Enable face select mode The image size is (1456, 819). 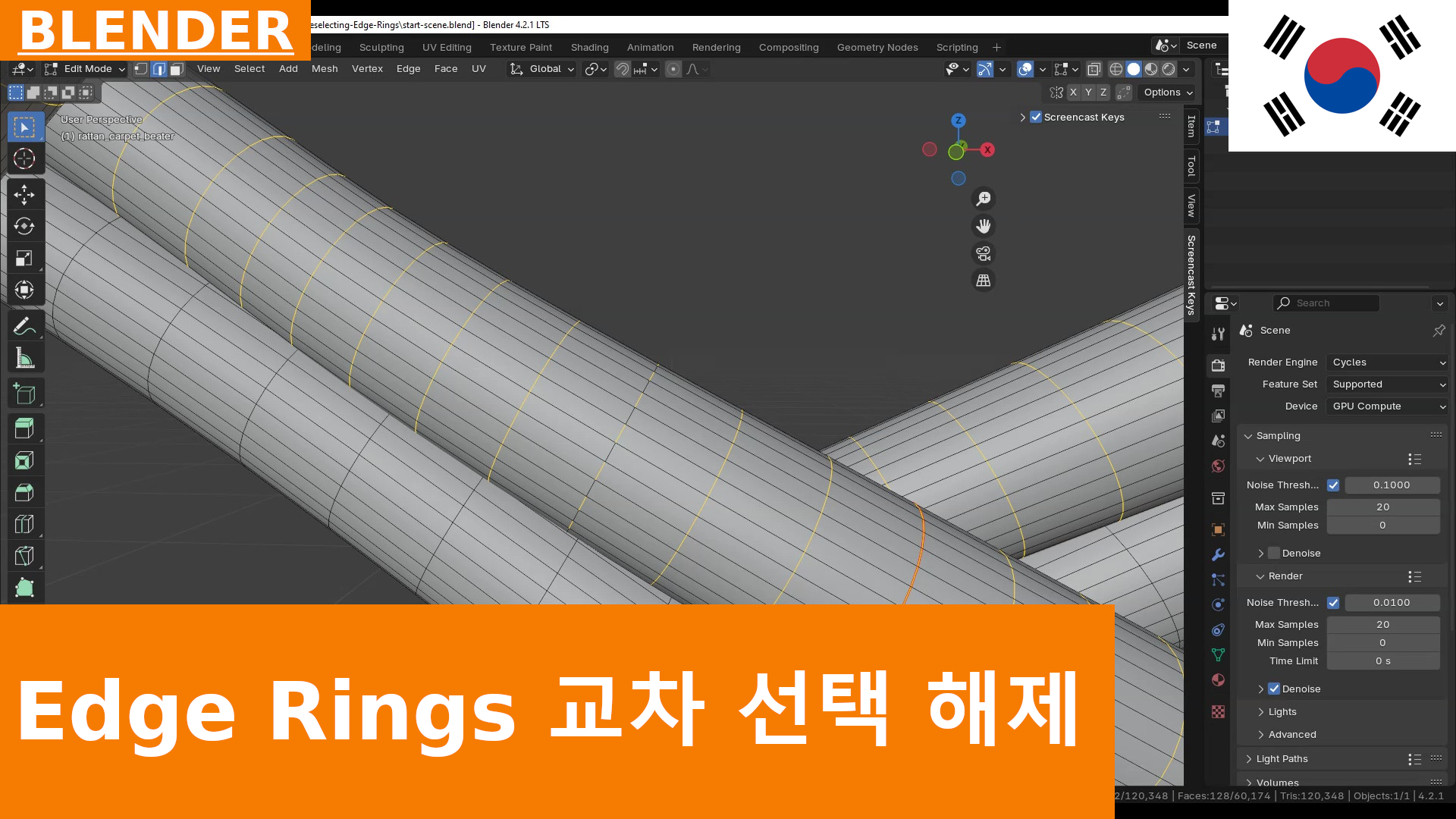pyautogui.click(x=177, y=69)
